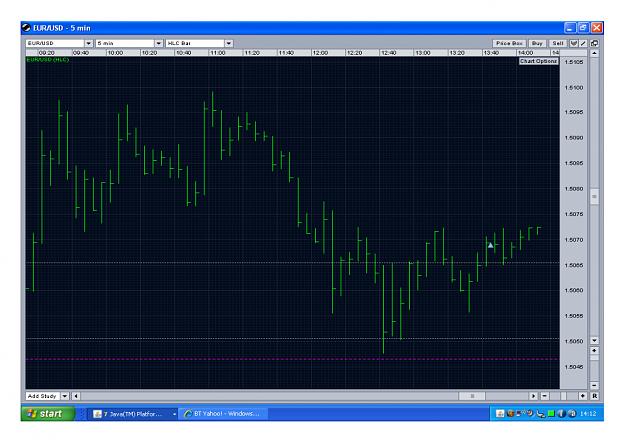Click the horizontal zoom plus icon next to R
Viewport: 625px width, 442px height.
tap(582, 396)
